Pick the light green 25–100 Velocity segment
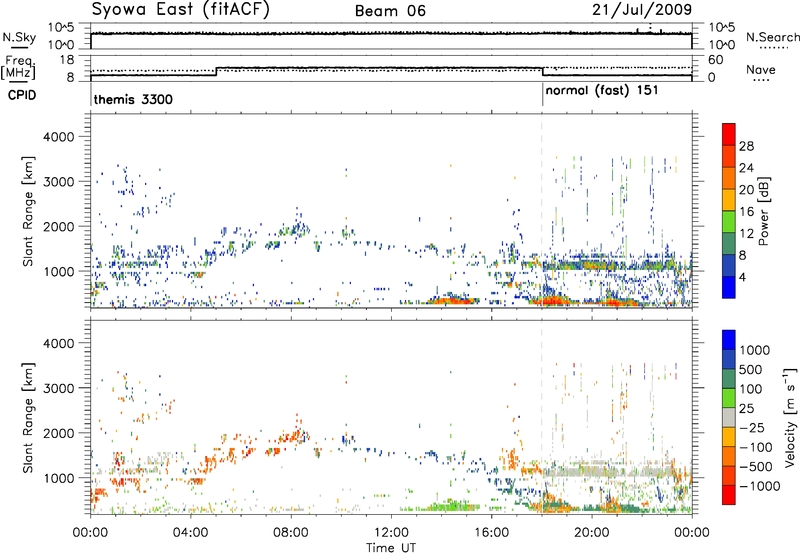The image size is (800, 554). coord(729,398)
